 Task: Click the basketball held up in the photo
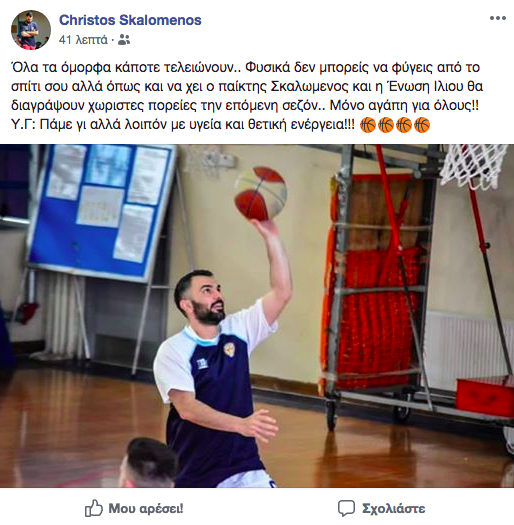pyautogui.click(x=260, y=193)
